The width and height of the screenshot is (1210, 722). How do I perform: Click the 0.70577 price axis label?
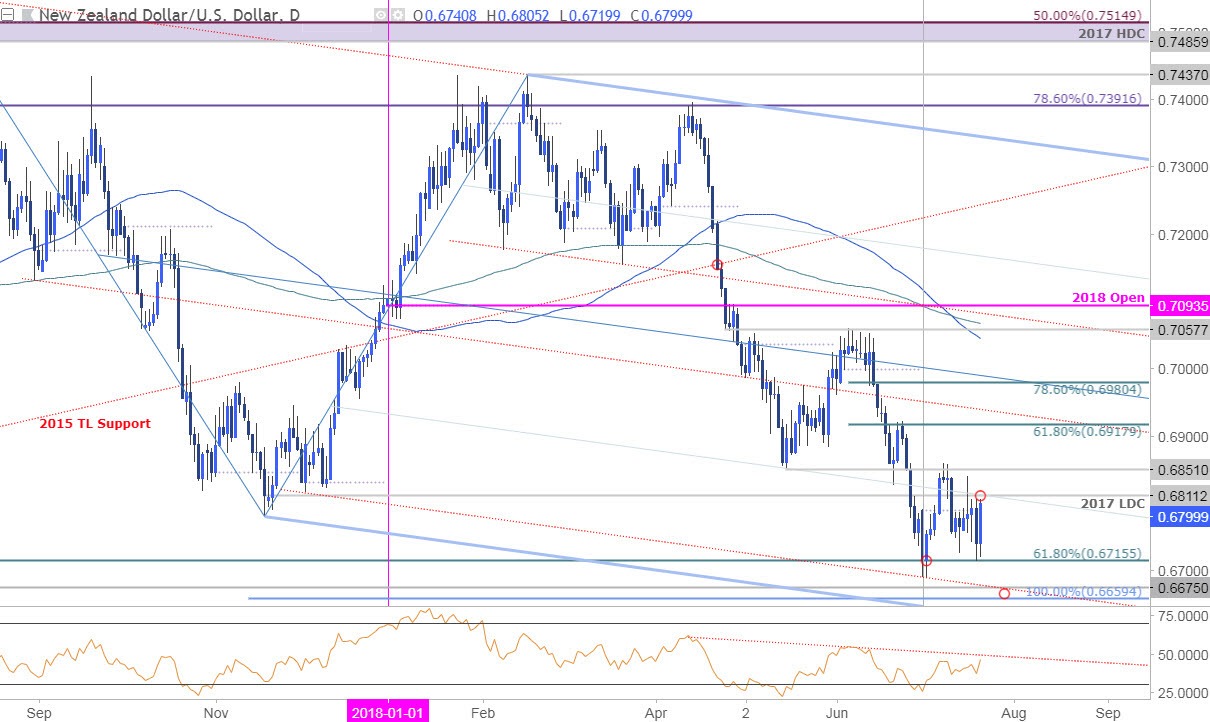click(1181, 328)
